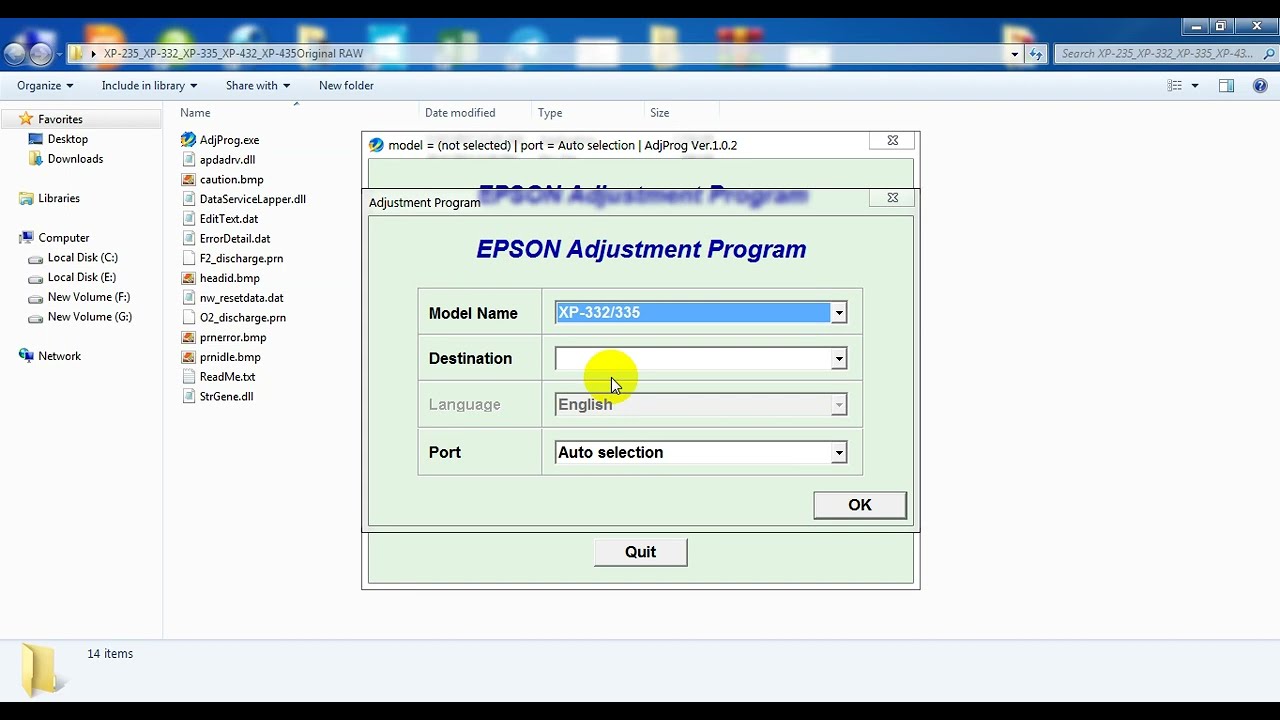Click the O2_discharge.prn file icon
The image size is (1280, 720).
[x=188, y=318]
